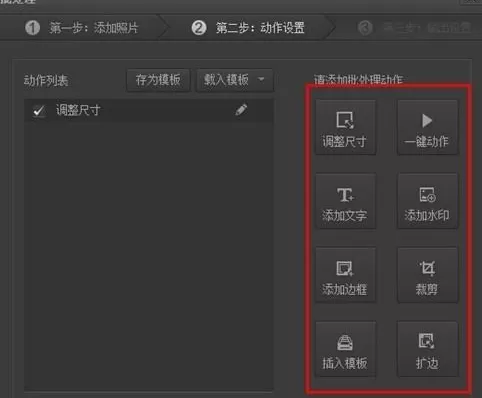The width and height of the screenshot is (482, 398).
Task: Add the 一键动作 one-click action
Action: (x=427, y=128)
